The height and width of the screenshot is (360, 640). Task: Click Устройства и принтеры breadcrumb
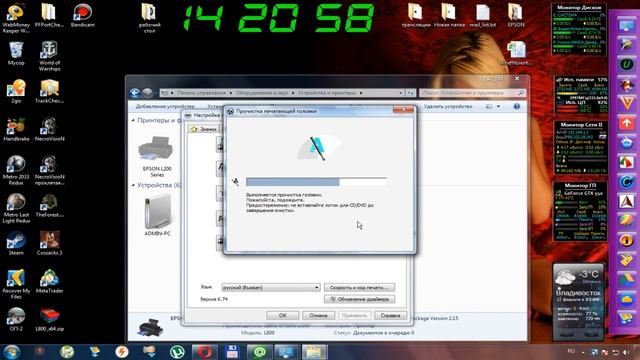[327, 93]
